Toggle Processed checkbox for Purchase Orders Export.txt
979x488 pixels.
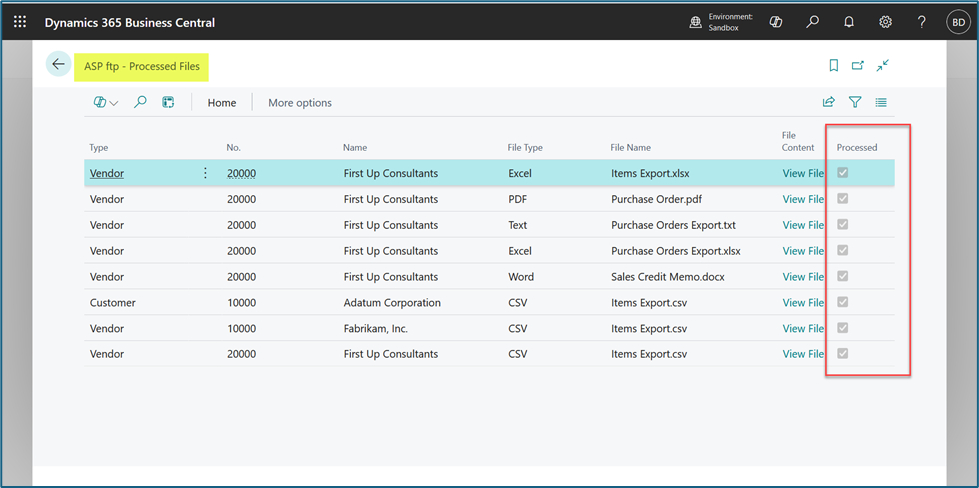(x=842, y=224)
